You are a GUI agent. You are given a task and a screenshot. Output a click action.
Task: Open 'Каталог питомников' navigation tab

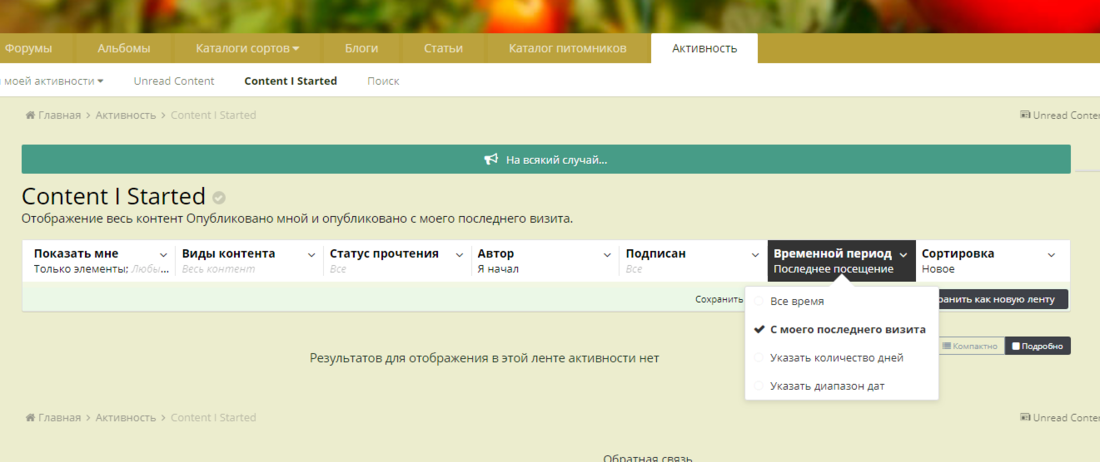point(568,48)
